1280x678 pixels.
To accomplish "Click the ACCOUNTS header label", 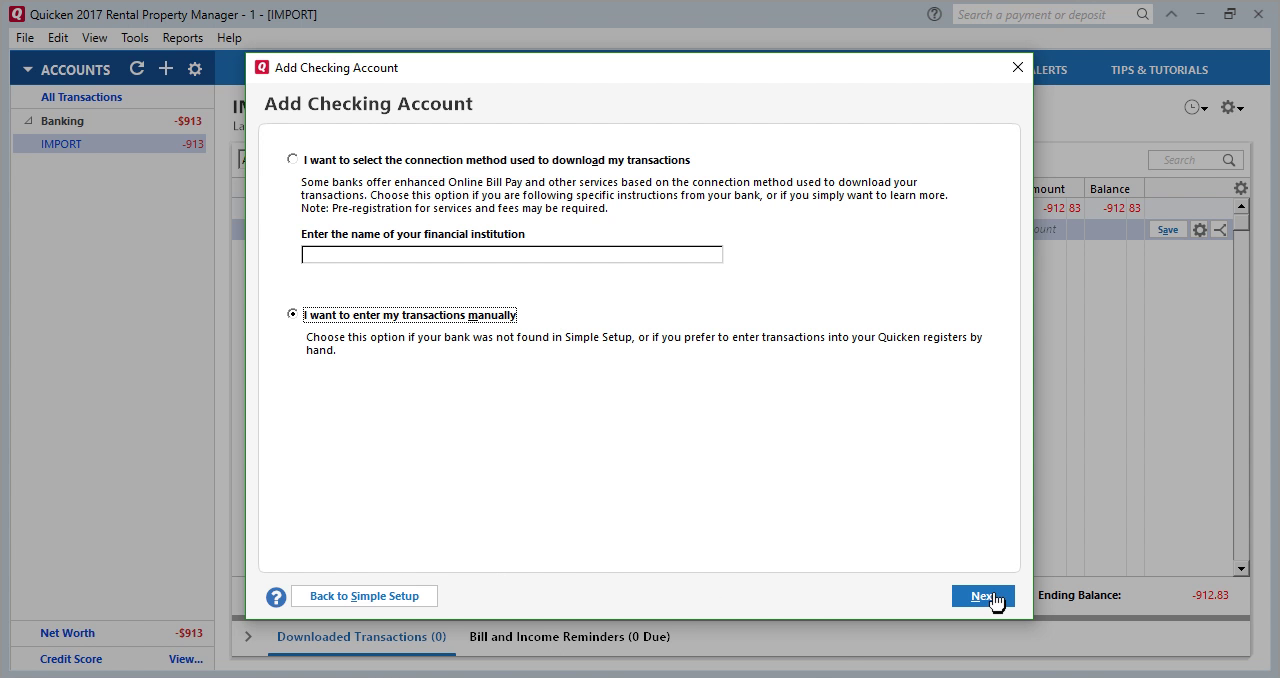I will point(75,70).
